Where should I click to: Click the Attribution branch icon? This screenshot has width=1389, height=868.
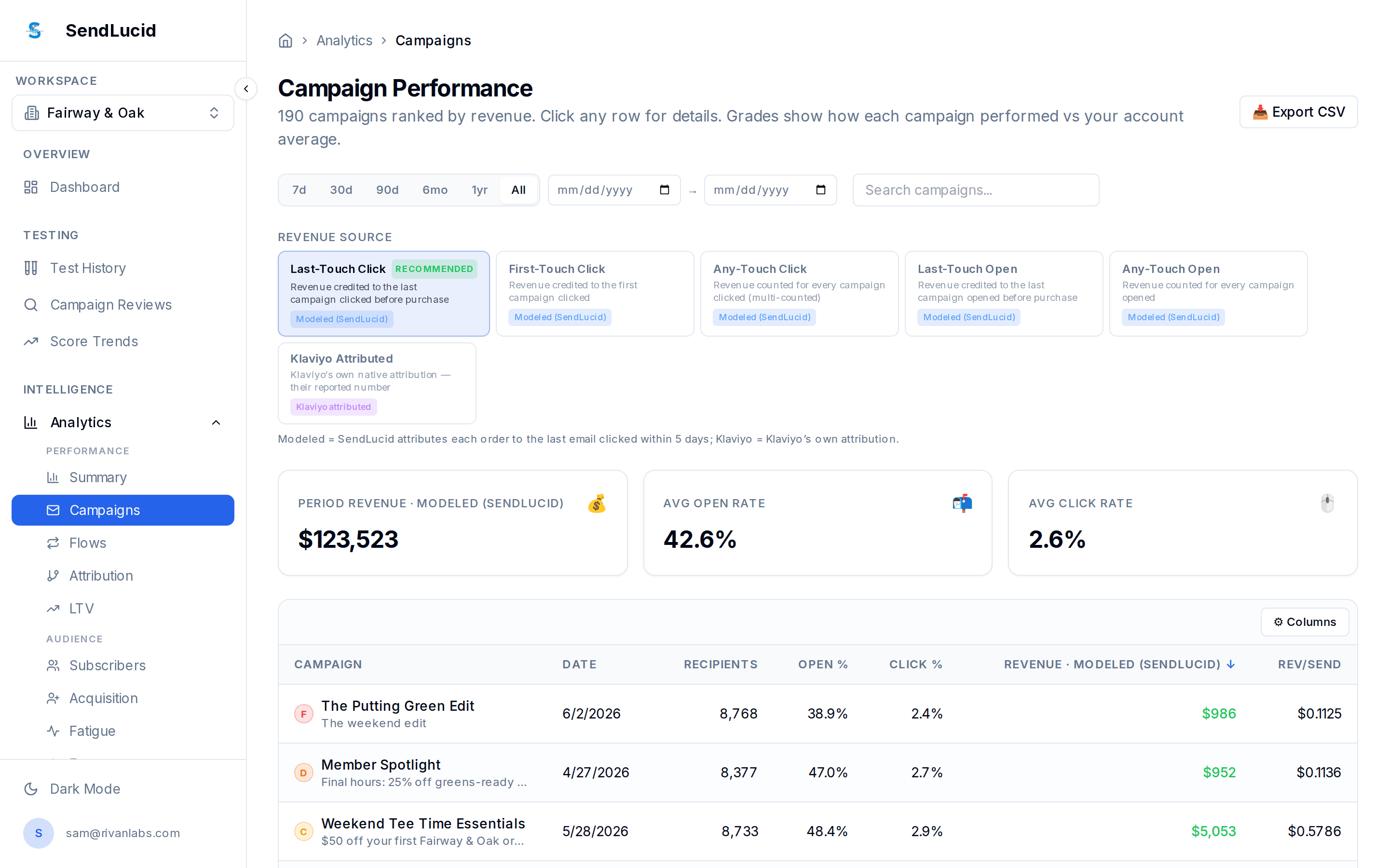(53, 576)
